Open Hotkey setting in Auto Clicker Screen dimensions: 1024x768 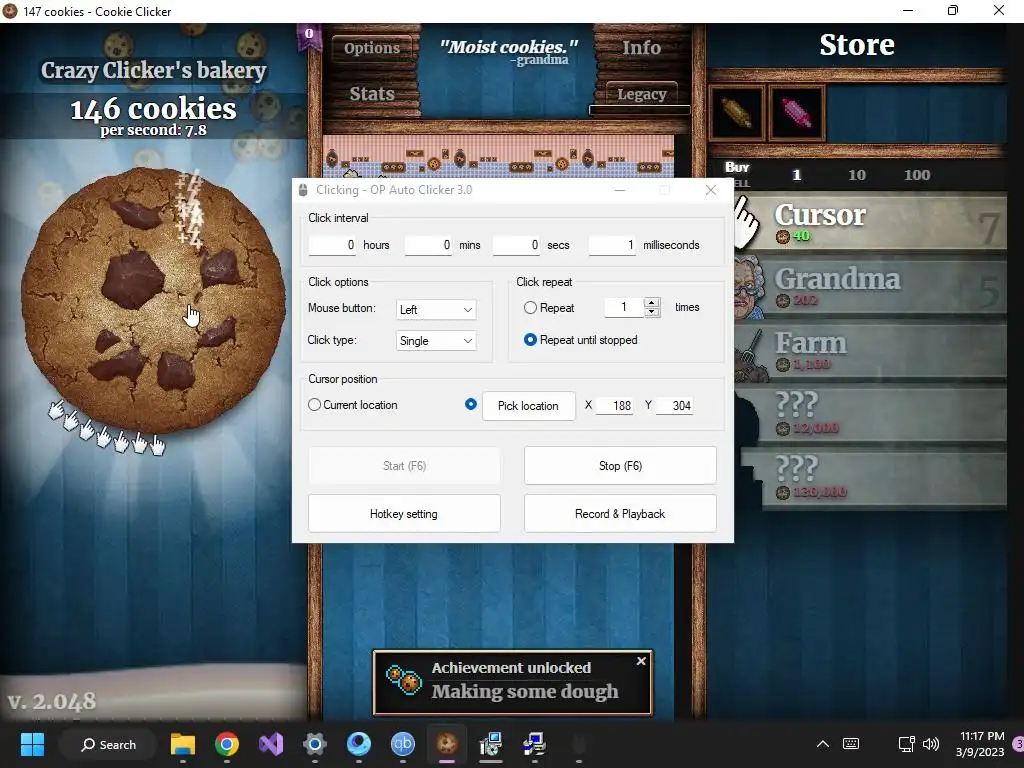tap(404, 514)
